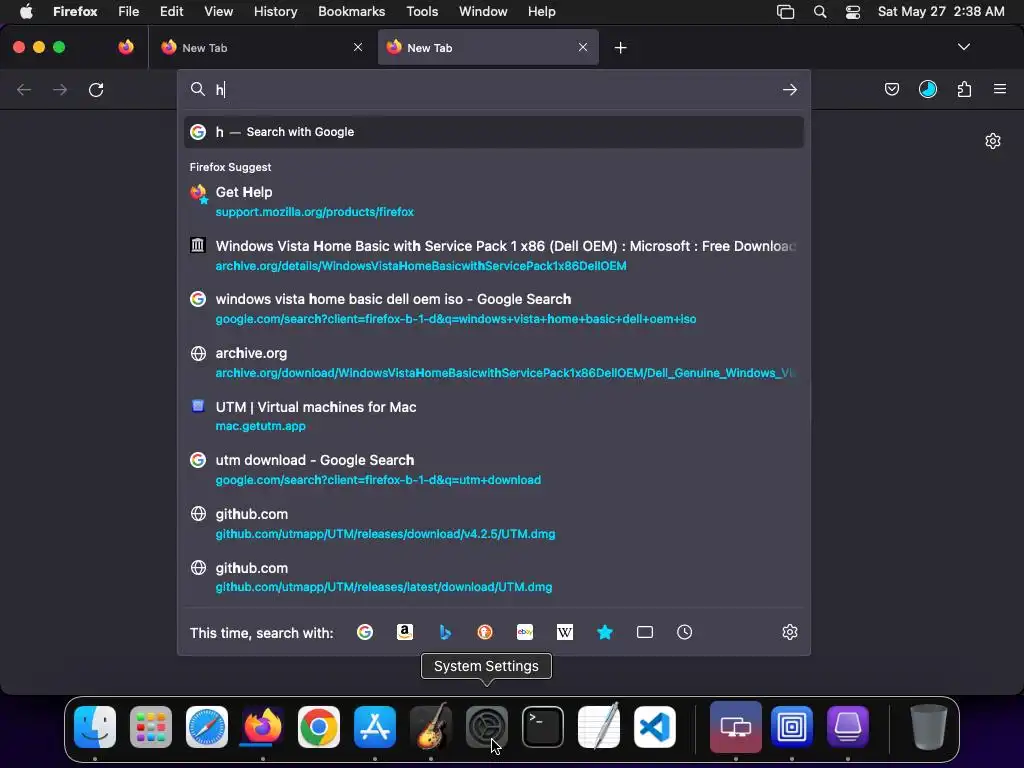Open Spotlight search in menu bar
Image resolution: width=1024 pixels, height=768 pixels.
point(820,12)
